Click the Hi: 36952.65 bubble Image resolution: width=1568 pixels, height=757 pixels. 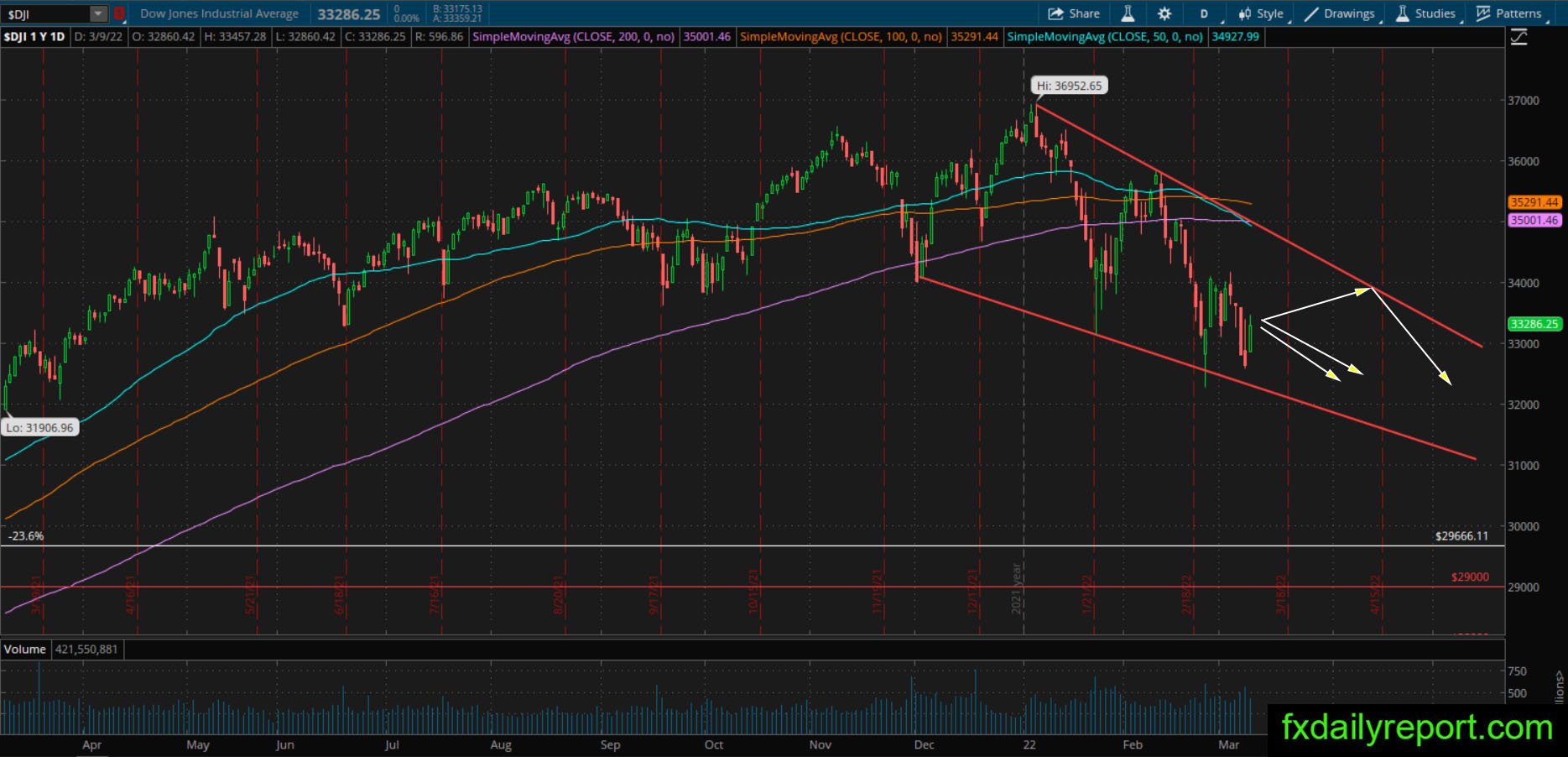[x=1069, y=86]
